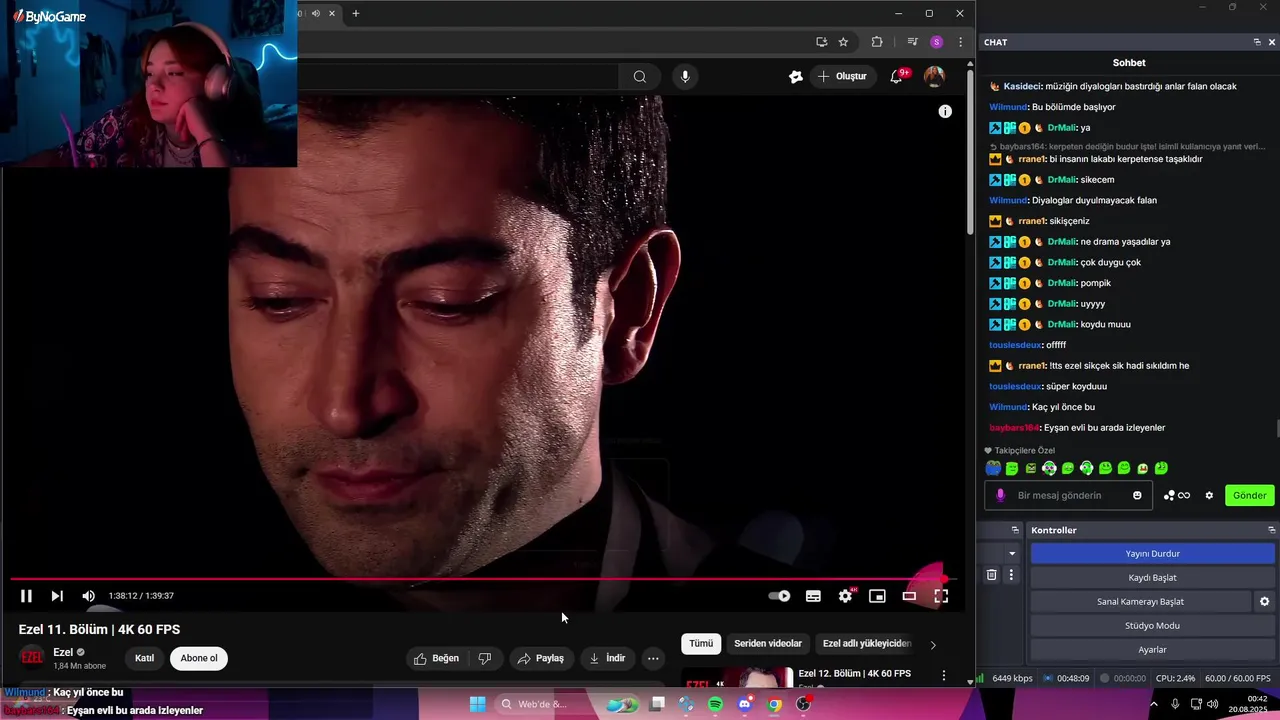Viewport: 1280px width, 720px height.
Task: Click the Oluştur create button
Action: tap(842, 76)
